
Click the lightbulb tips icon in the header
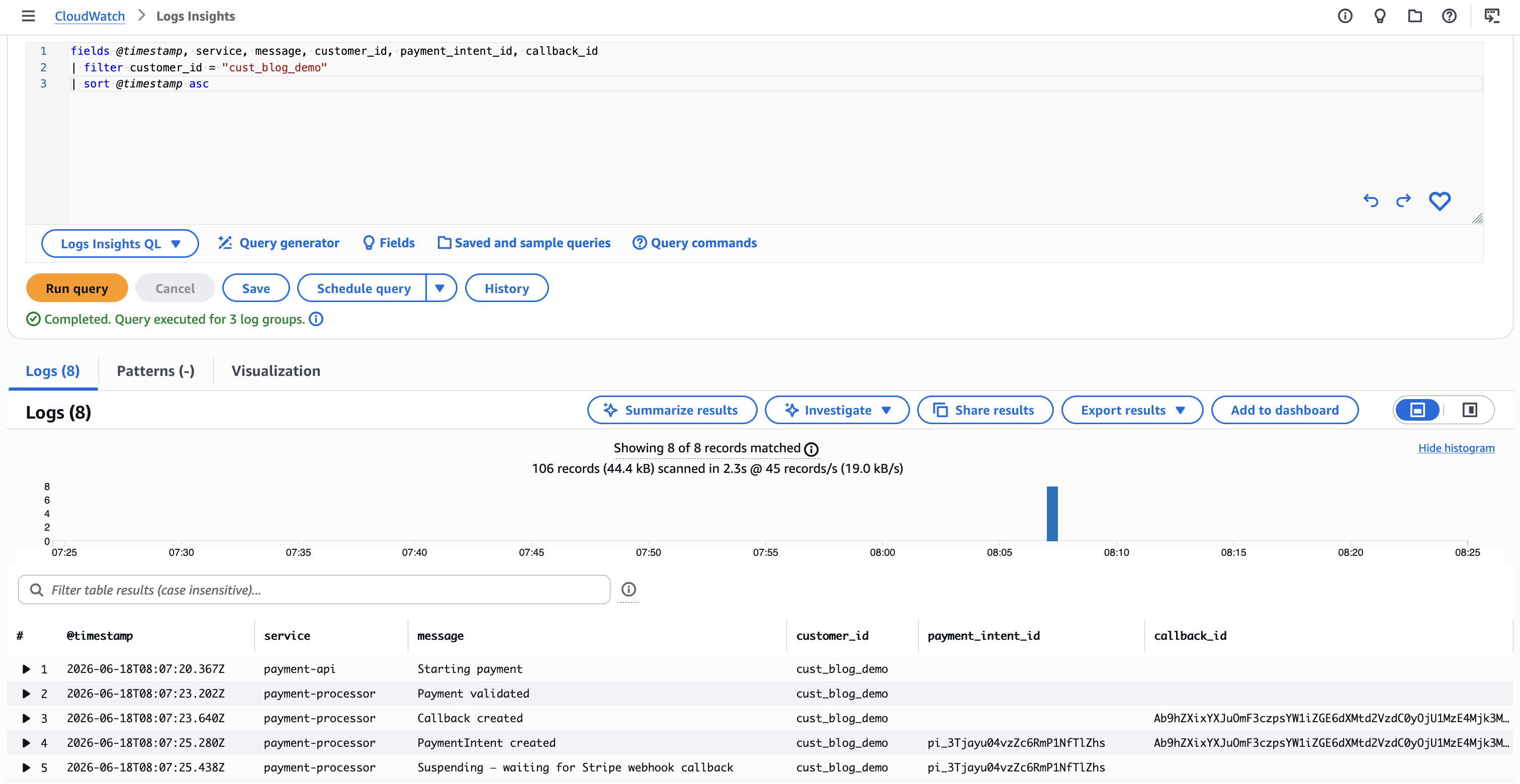pyautogui.click(x=1380, y=16)
